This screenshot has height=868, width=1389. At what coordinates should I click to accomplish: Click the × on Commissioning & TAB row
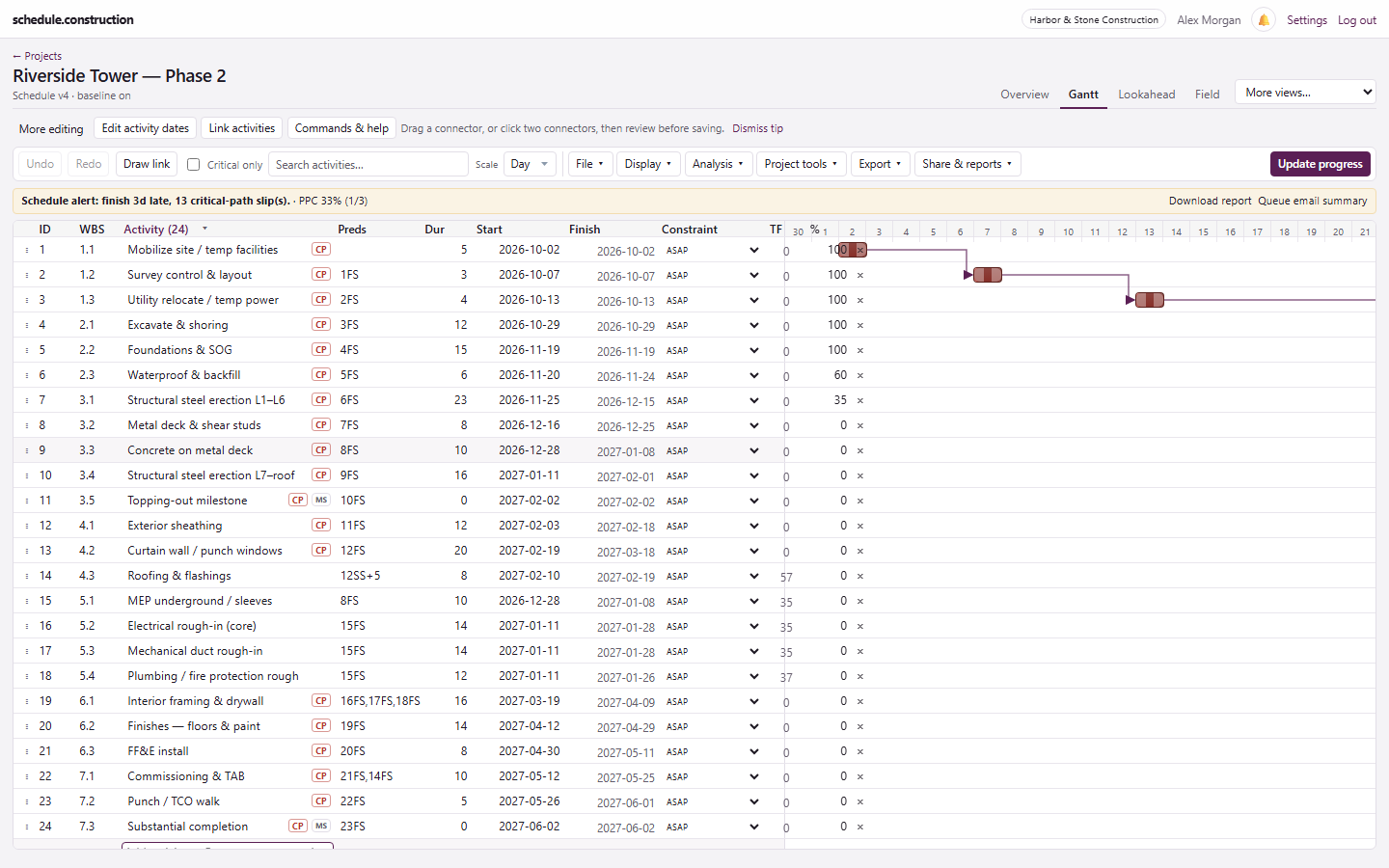pos(860,776)
